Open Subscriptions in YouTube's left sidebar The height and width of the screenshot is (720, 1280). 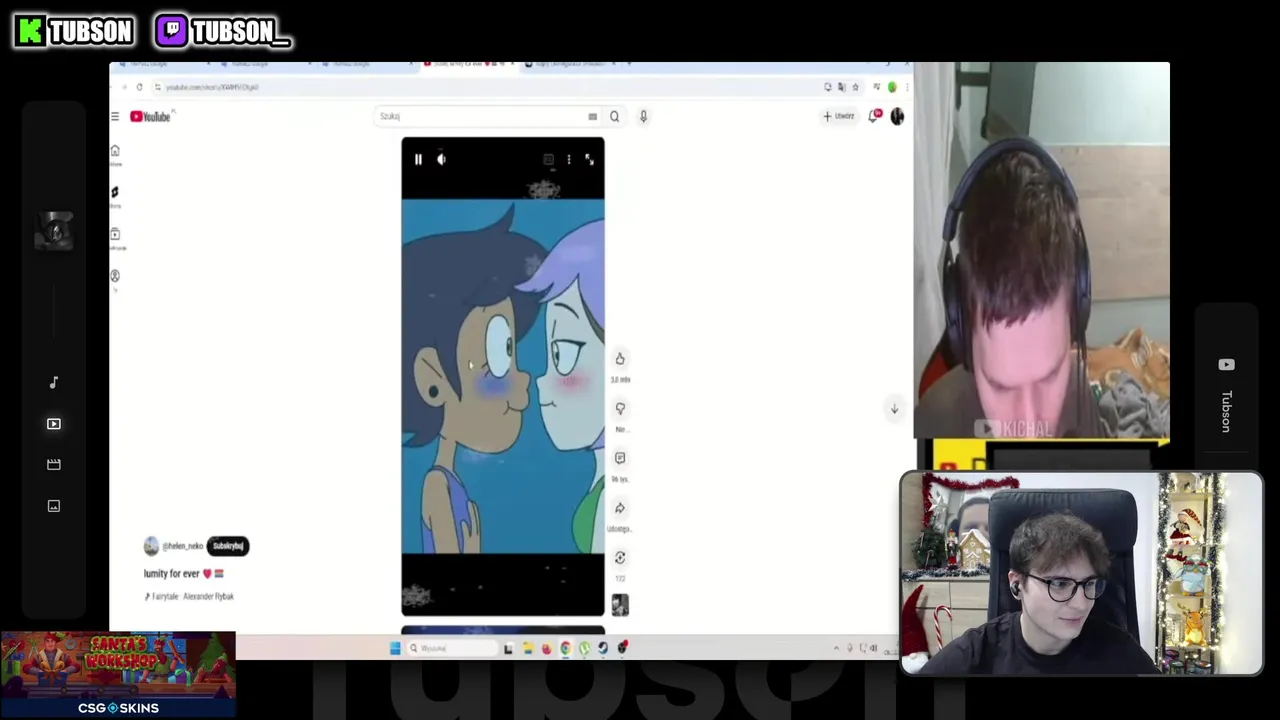click(115, 238)
